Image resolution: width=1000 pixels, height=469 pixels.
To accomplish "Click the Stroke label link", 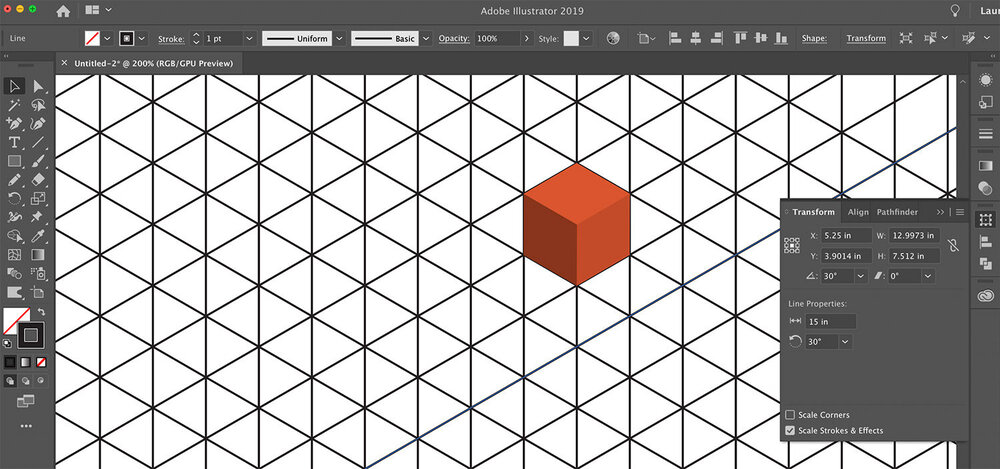I will 171,39.
